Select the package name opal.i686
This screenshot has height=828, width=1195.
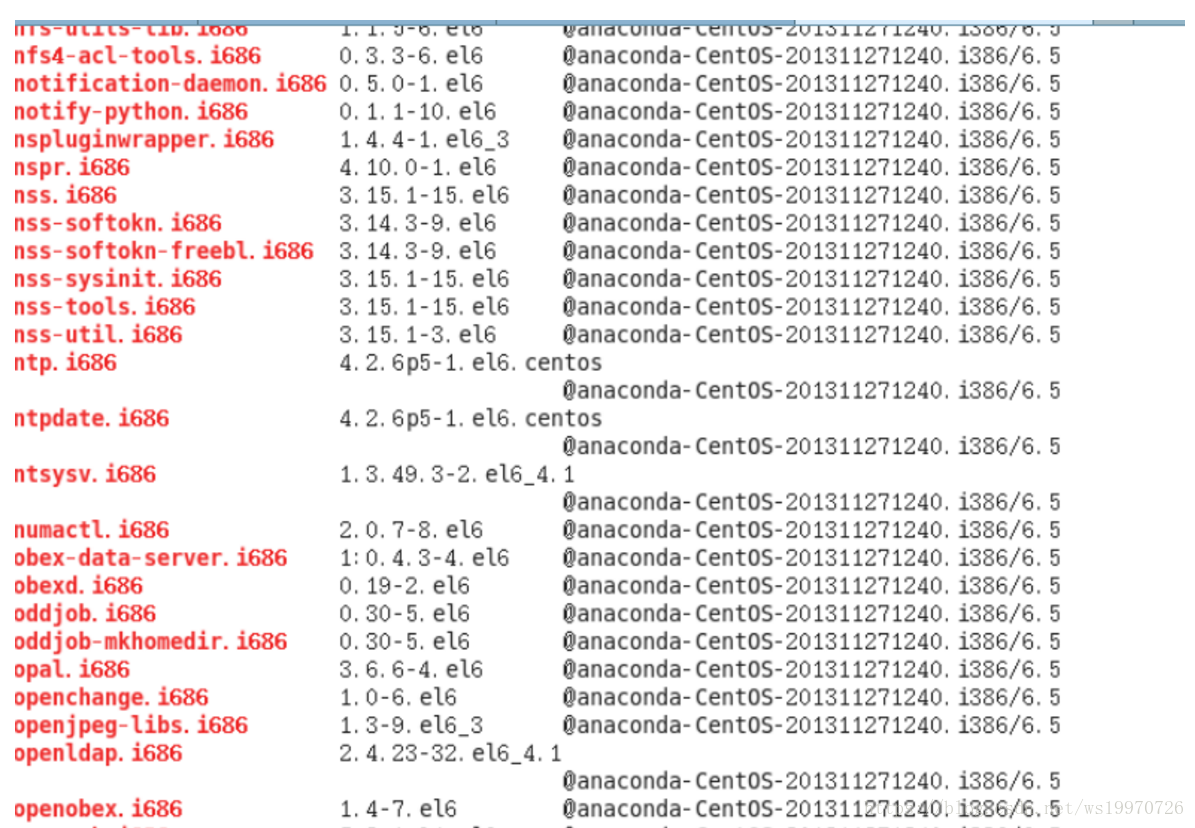pyautogui.click(x=72, y=669)
